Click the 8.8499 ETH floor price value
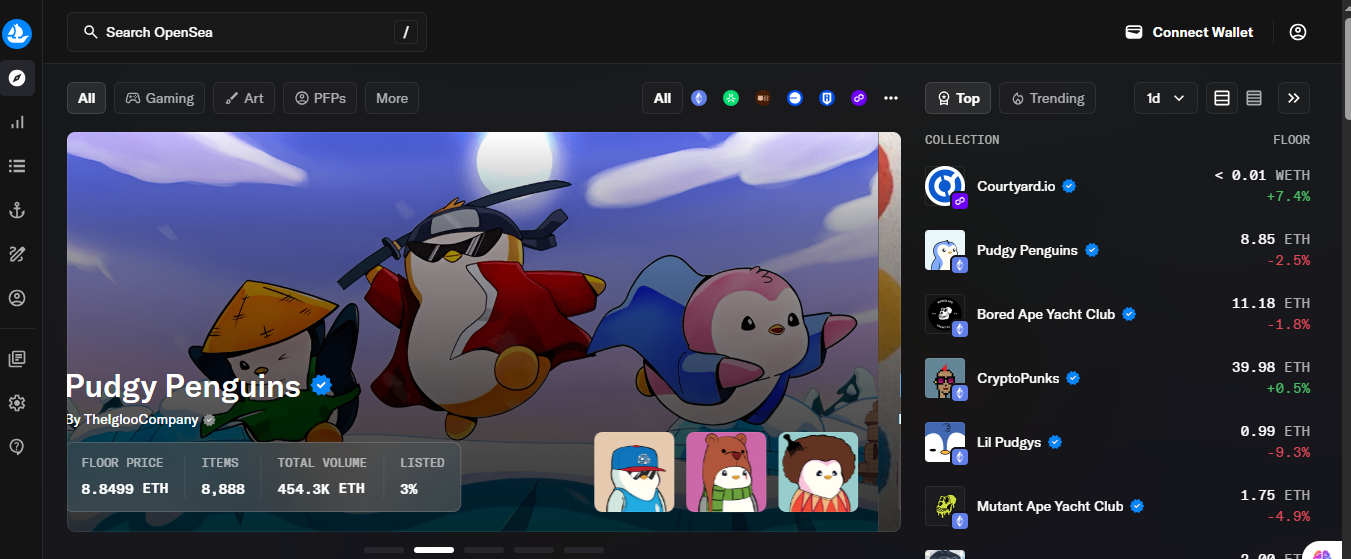 [125, 489]
